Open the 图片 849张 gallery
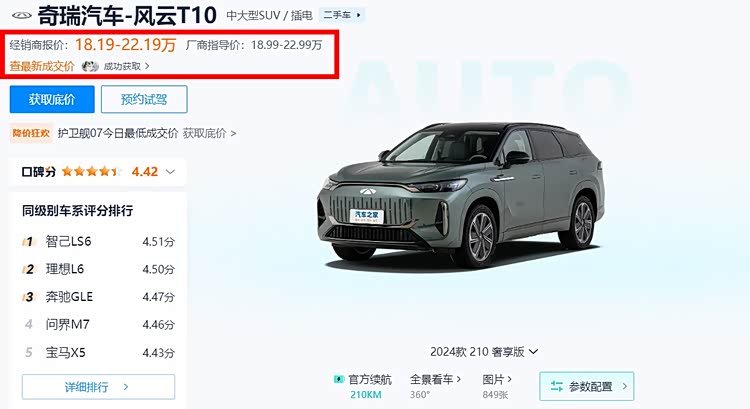Image resolution: width=750 pixels, height=409 pixels. tap(497, 386)
